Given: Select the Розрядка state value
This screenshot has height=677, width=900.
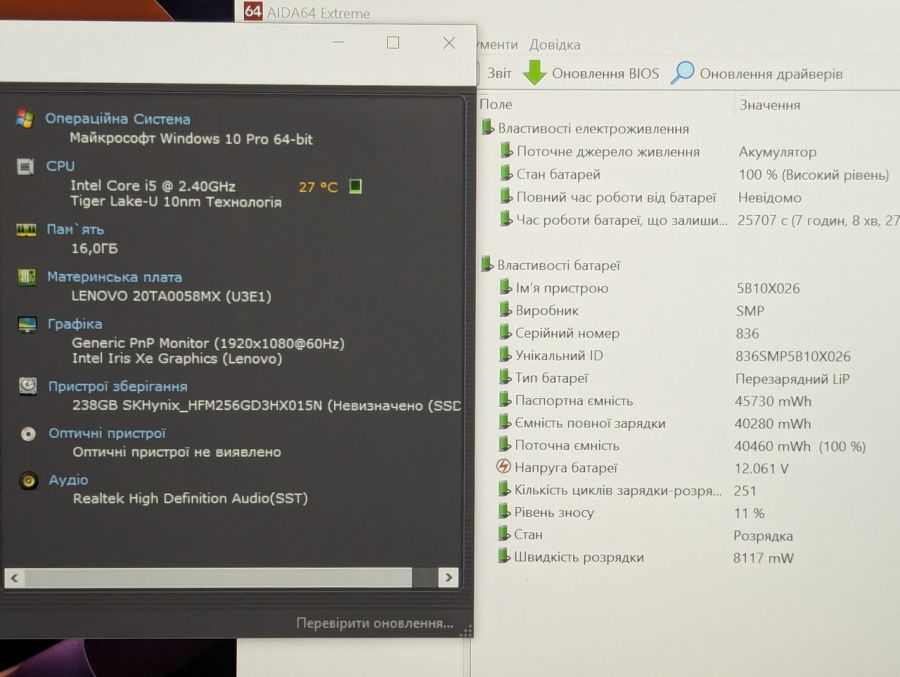Looking at the screenshot, I should pyautogui.click(x=763, y=535).
